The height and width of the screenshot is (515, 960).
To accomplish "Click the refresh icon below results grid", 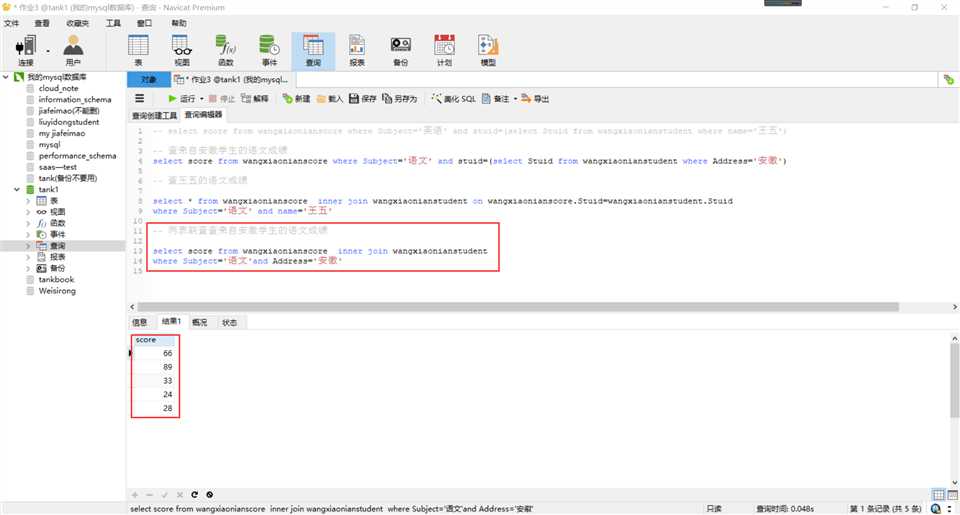I will coord(195,494).
